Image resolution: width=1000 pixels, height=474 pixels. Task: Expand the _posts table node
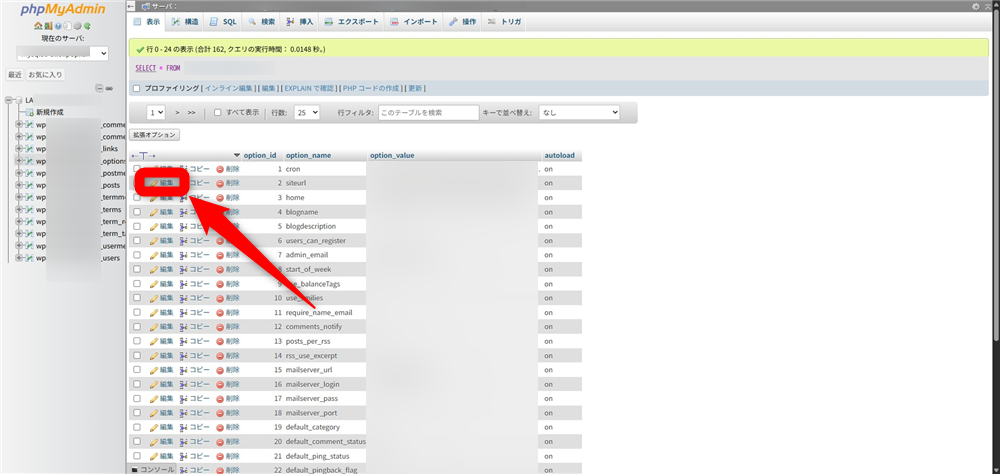pyautogui.click(x=19, y=185)
